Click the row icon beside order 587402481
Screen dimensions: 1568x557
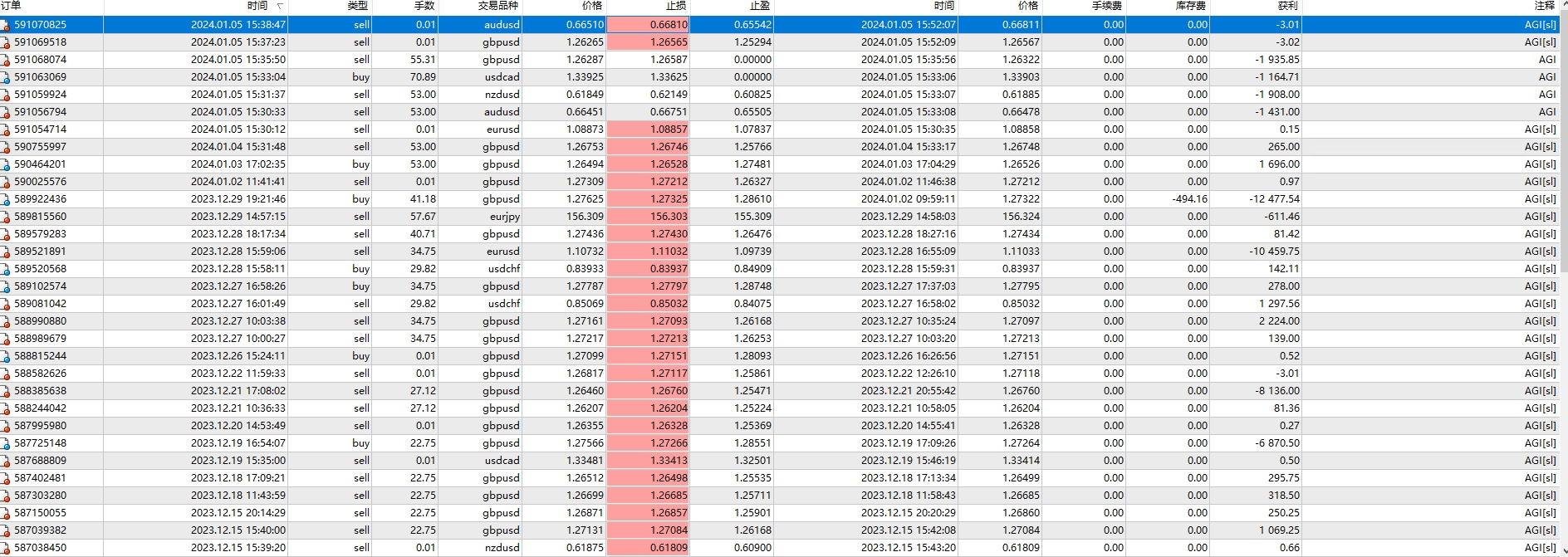pos(6,478)
